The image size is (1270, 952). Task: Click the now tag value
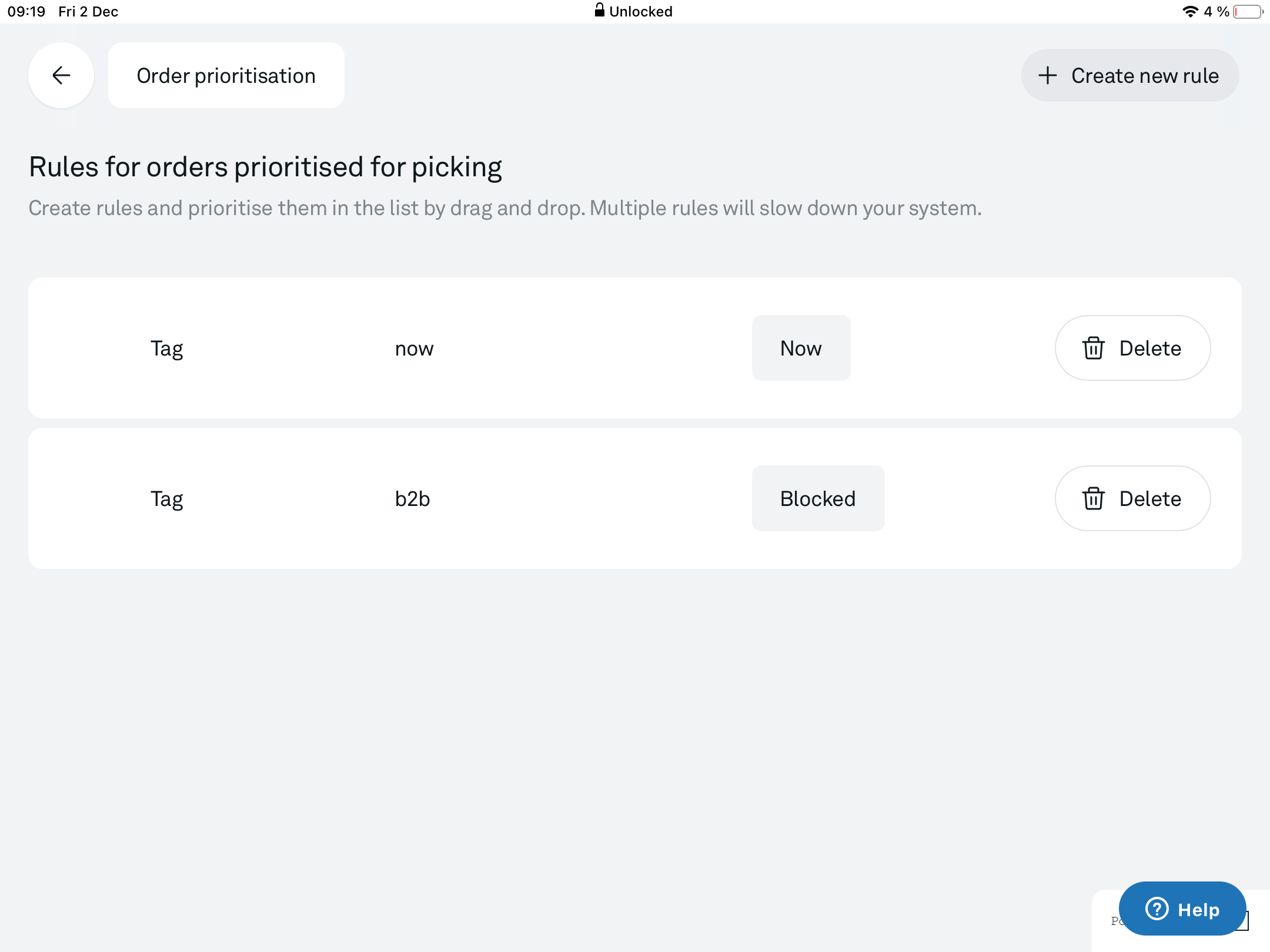414,349
